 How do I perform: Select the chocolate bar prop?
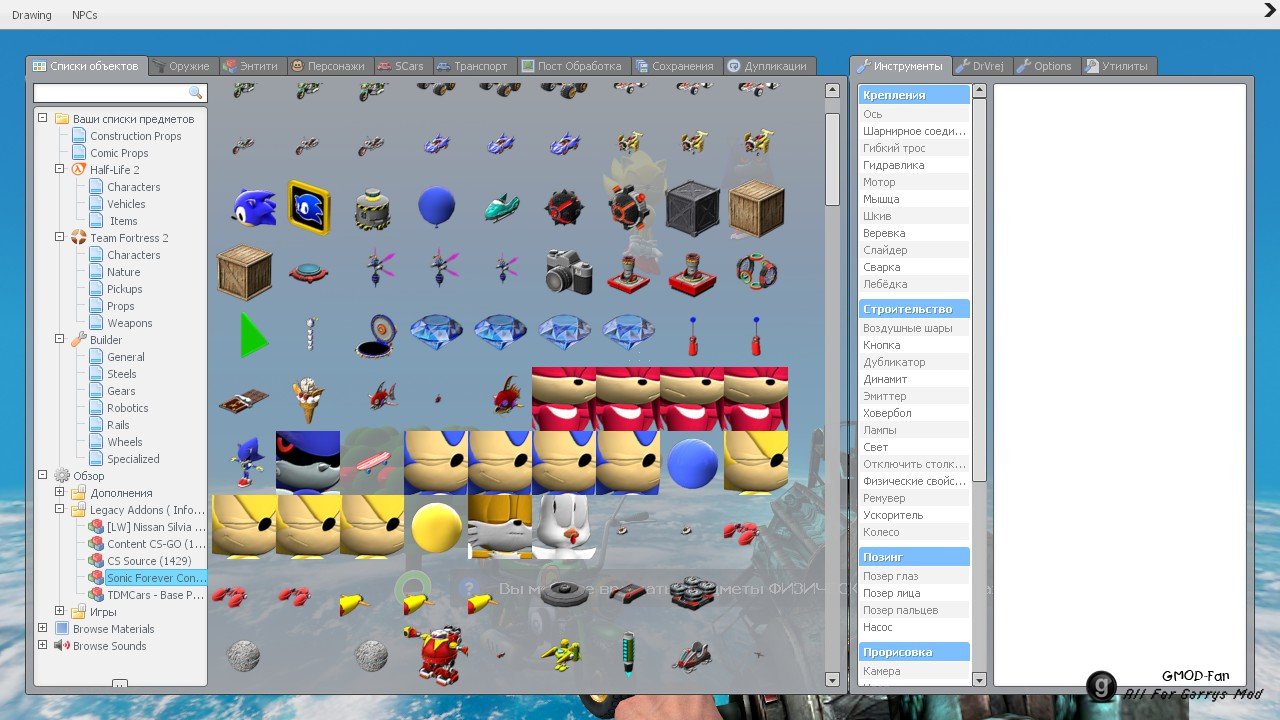pos(244,399)
